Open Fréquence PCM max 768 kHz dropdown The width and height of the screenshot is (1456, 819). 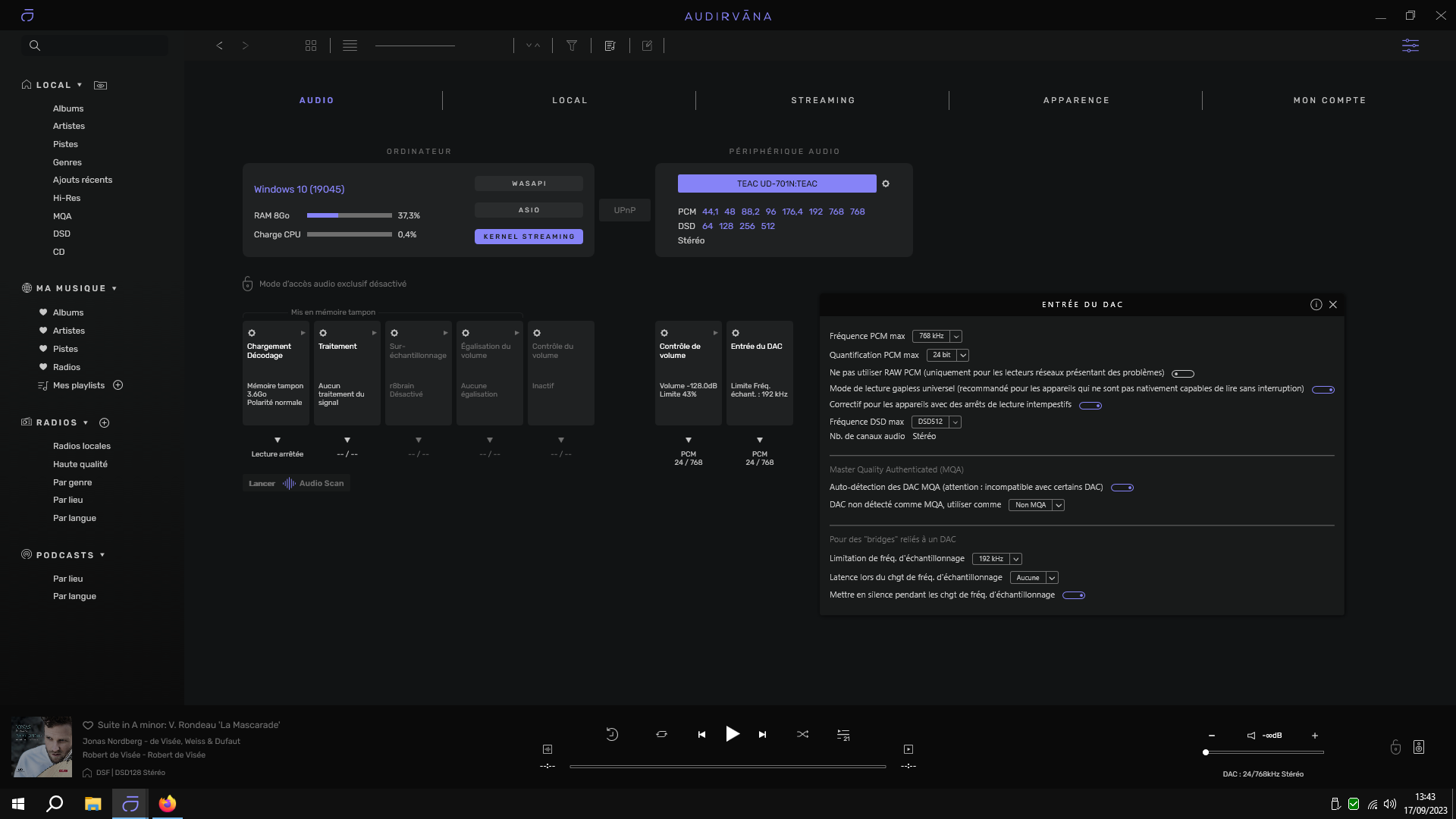pos(937,336)
